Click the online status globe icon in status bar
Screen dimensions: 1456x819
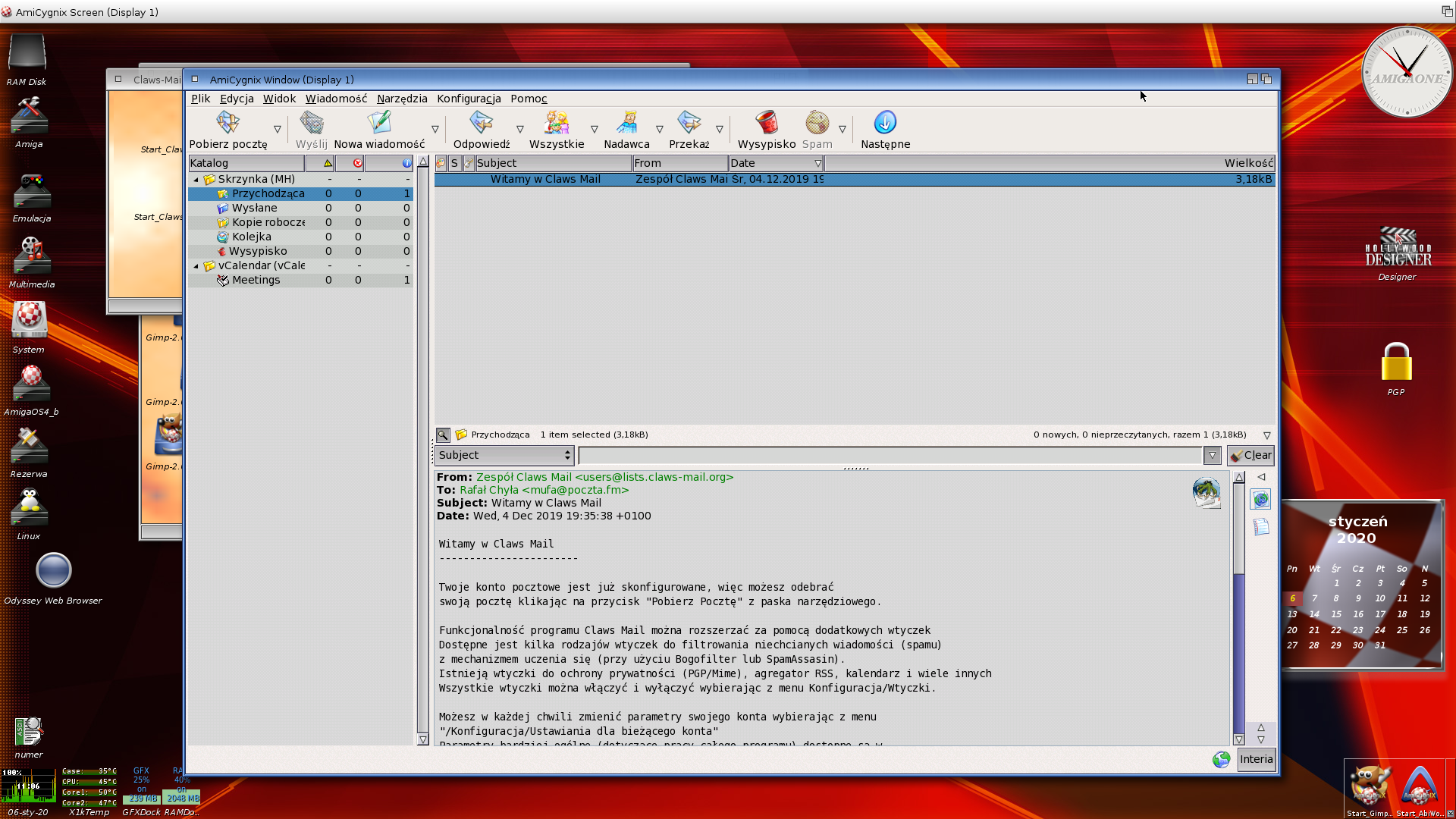click(1221, 759)
